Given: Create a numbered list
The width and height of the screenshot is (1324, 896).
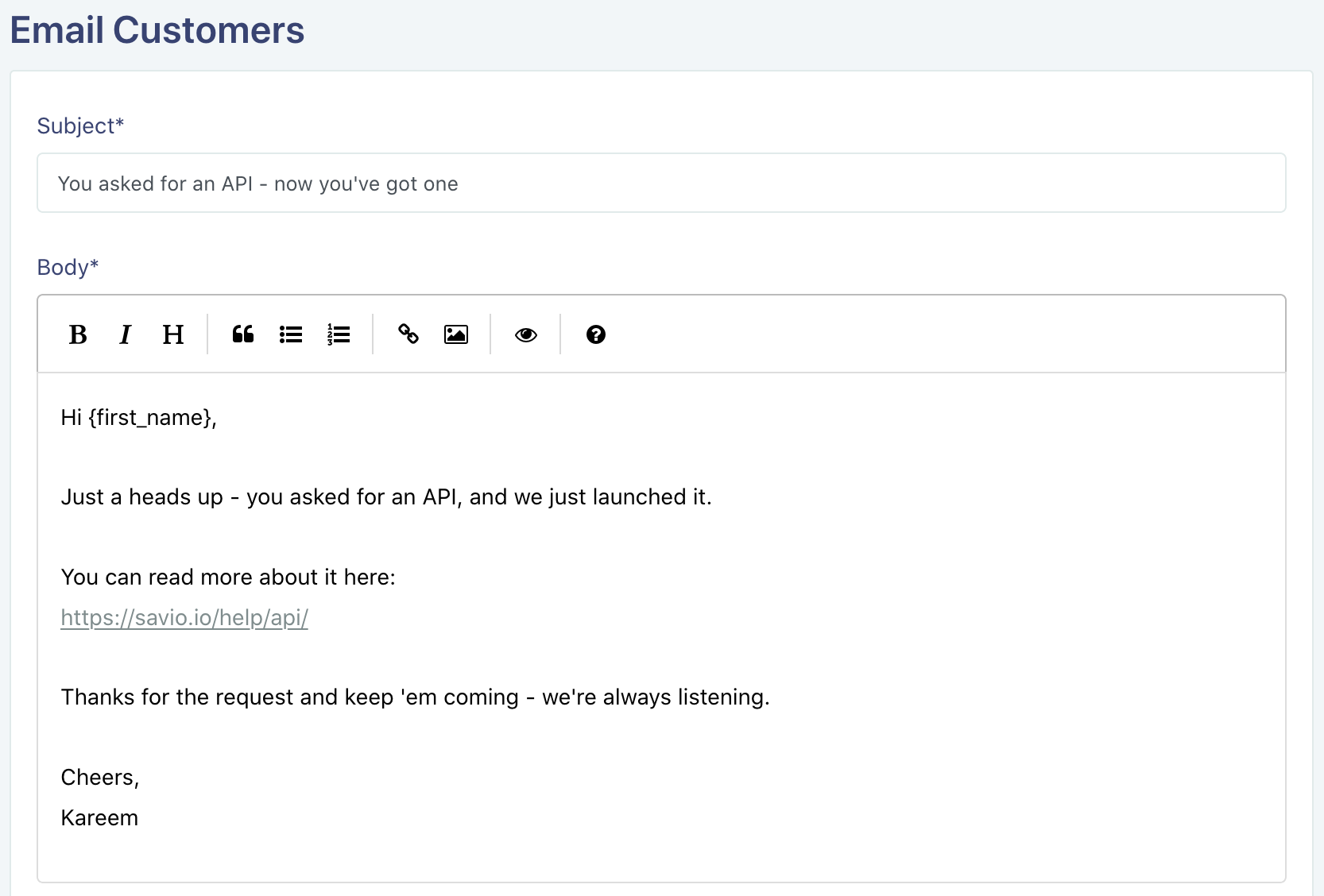Looking at the screenshot, I should point(339,334).
